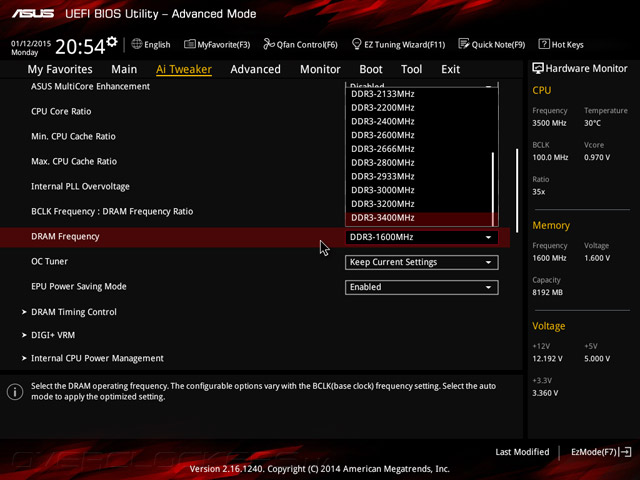Click the MyFavorite folder icon
The height and width of the screenshot is (480, 640).
coord(190,44)
